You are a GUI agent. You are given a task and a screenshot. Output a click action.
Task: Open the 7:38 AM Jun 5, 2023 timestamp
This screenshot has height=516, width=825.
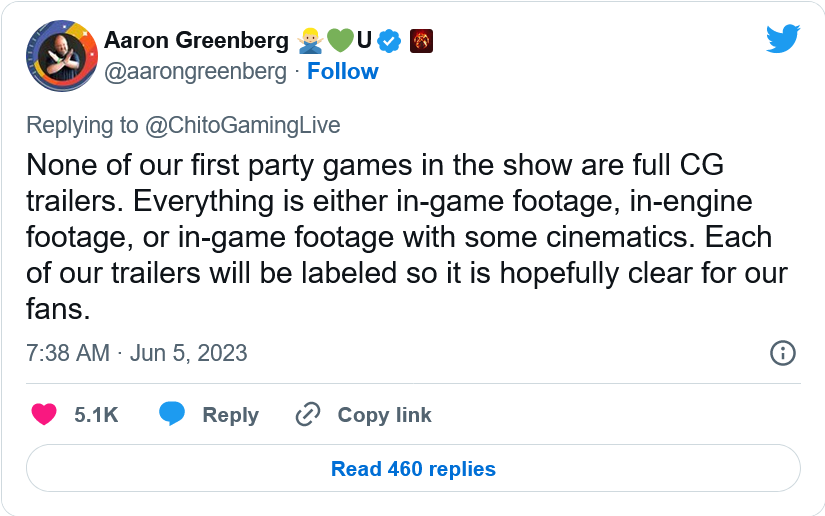click(x=136, y=353)
